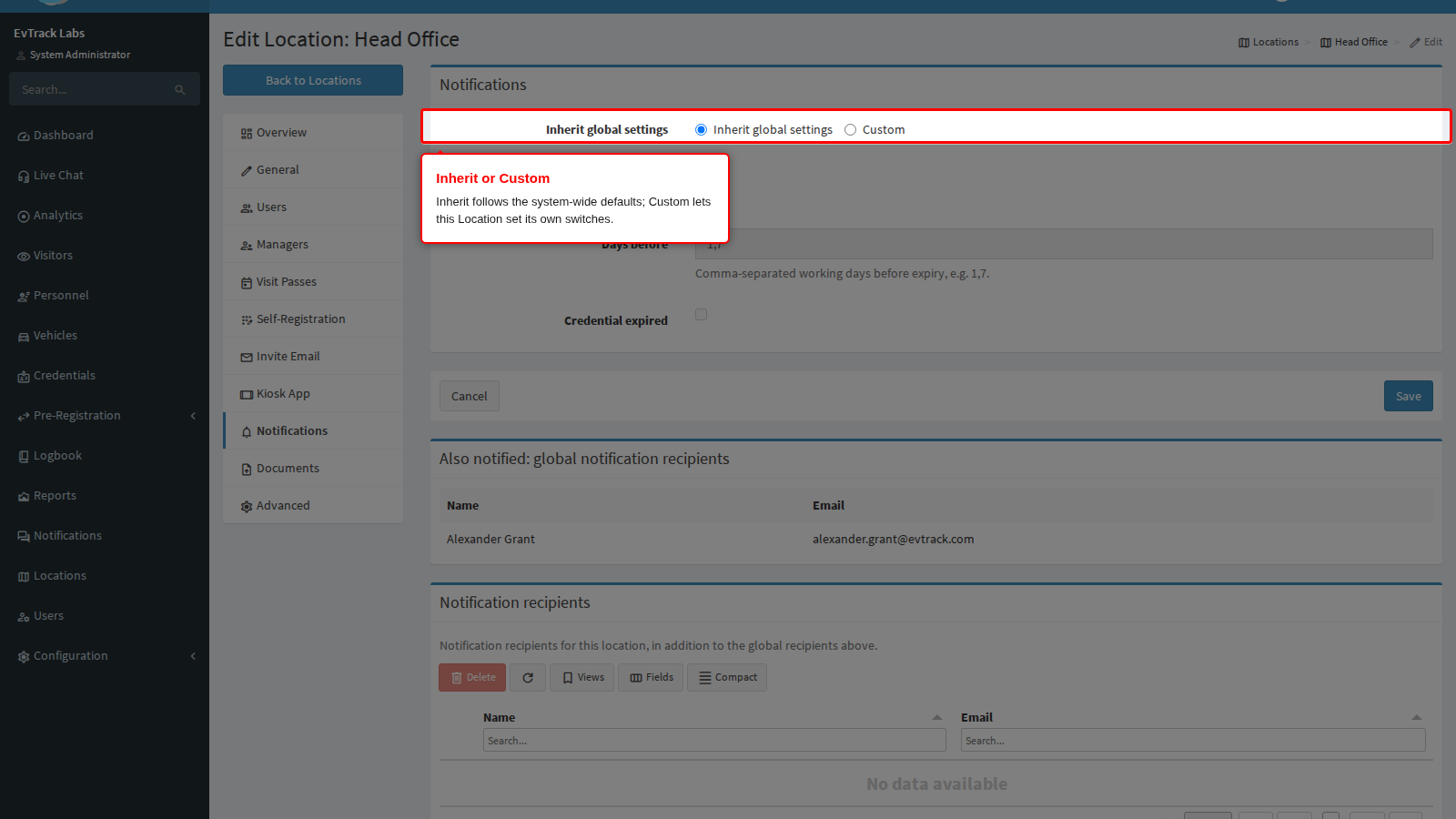The width and height of the screenshot is (1456, 819).
Task: Focus the Email search field
Action: pyautogui.click(x=1193, y=741)
